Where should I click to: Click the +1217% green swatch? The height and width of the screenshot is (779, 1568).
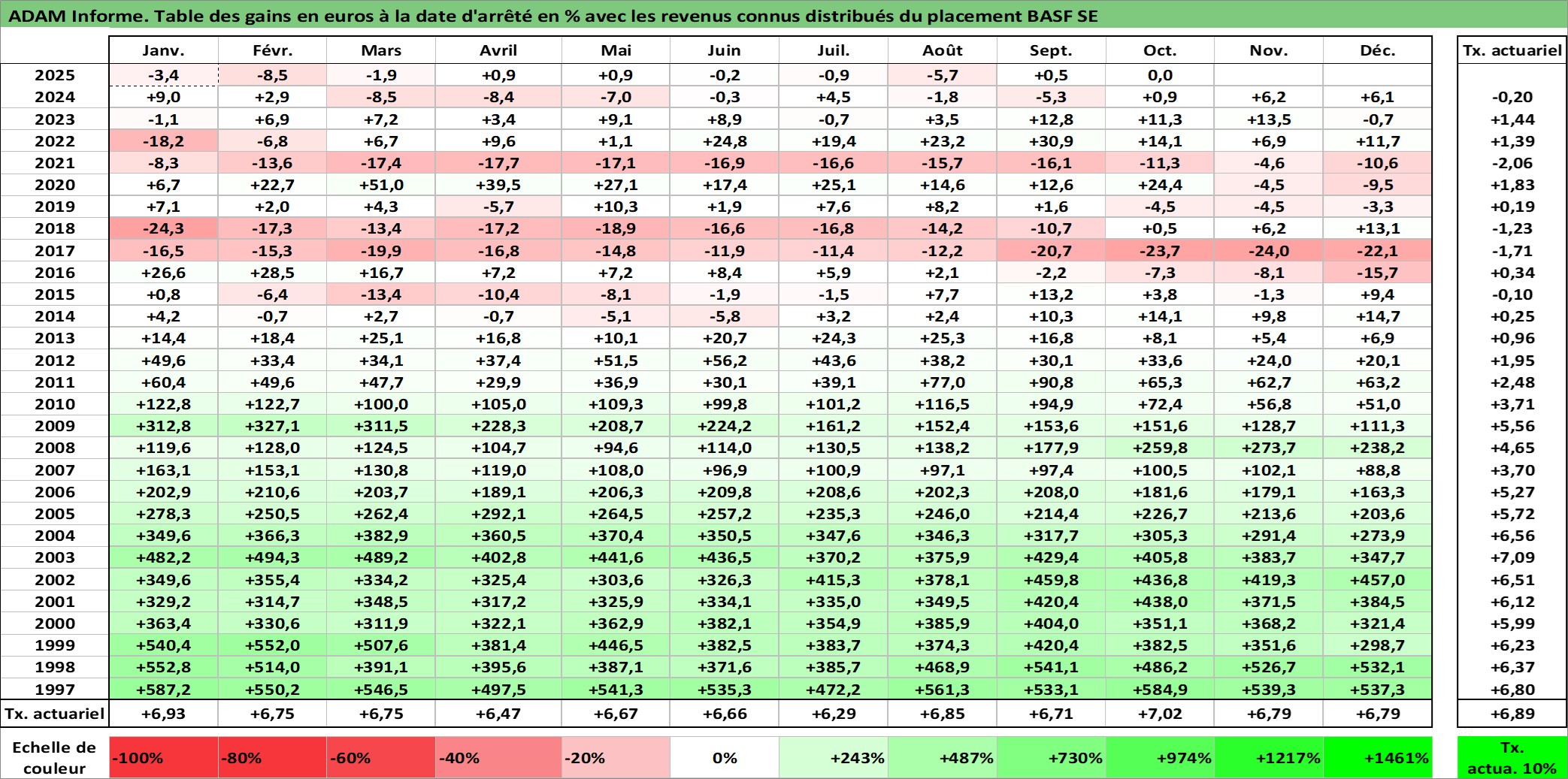click(x=1269, y=757)
